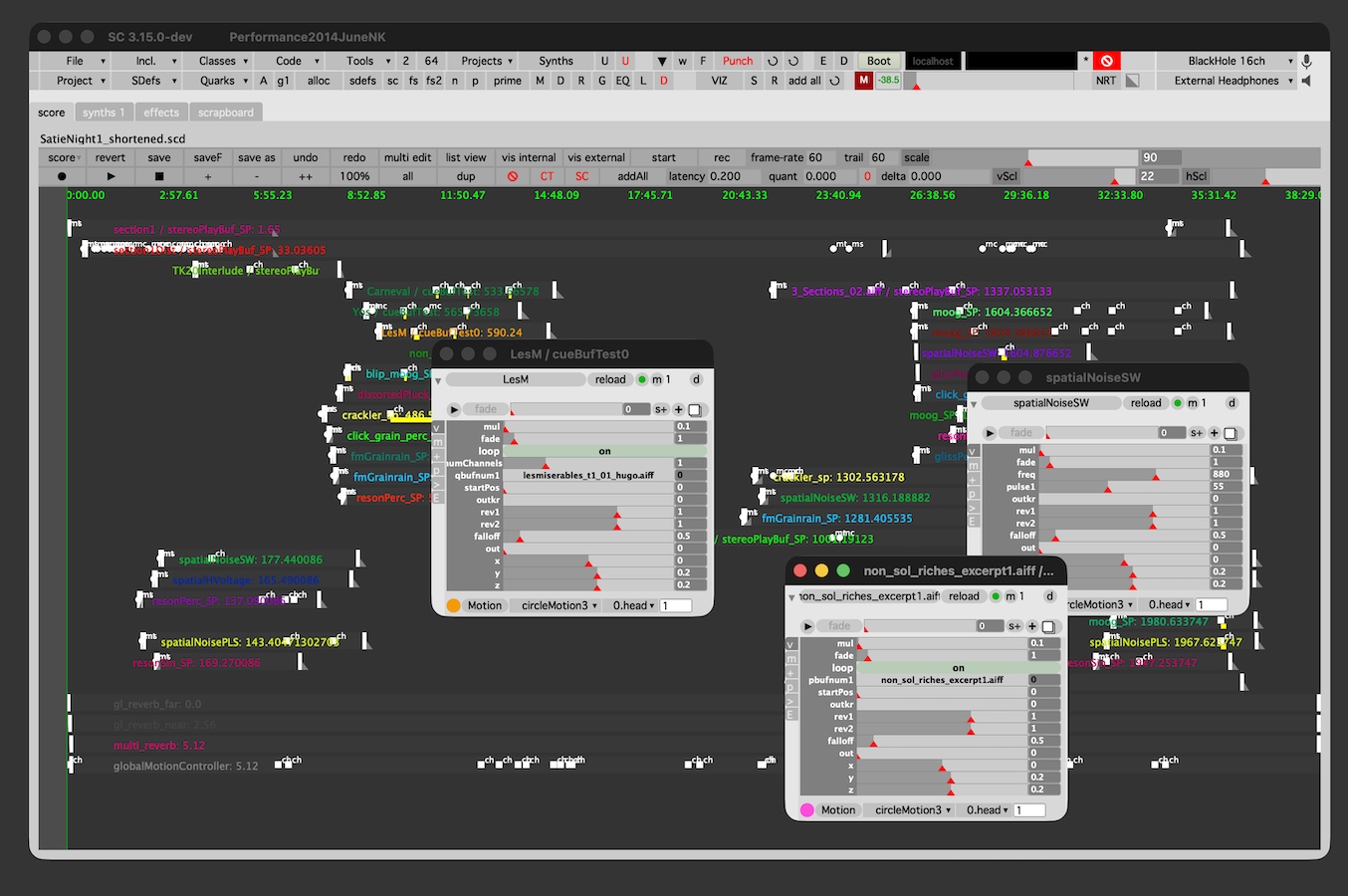The width and height of the screenshot is (1348, 896).
Task: Stop the score with the square button
Action: click(159, 176)
